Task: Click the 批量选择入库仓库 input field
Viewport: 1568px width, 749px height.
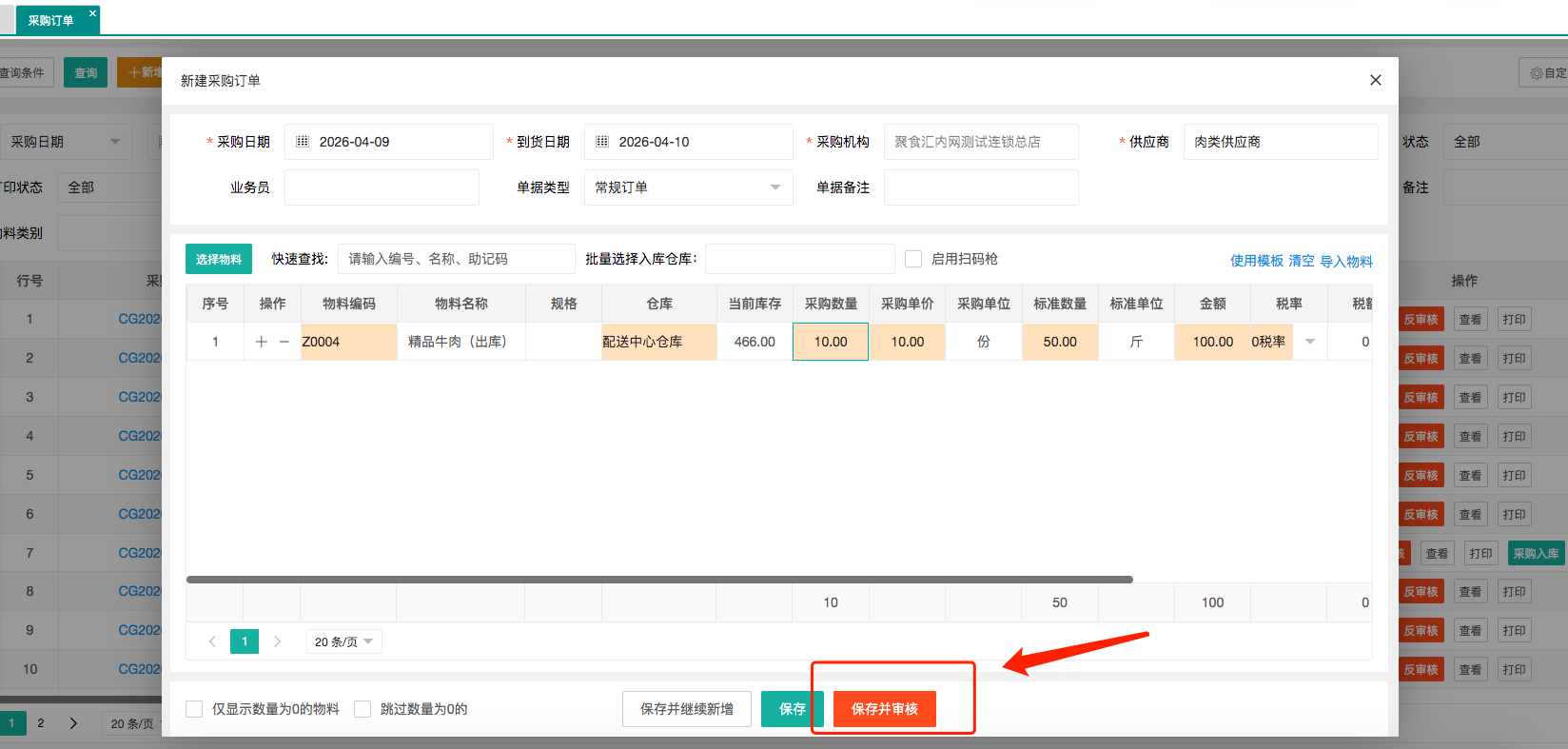Action: (800, 259)
